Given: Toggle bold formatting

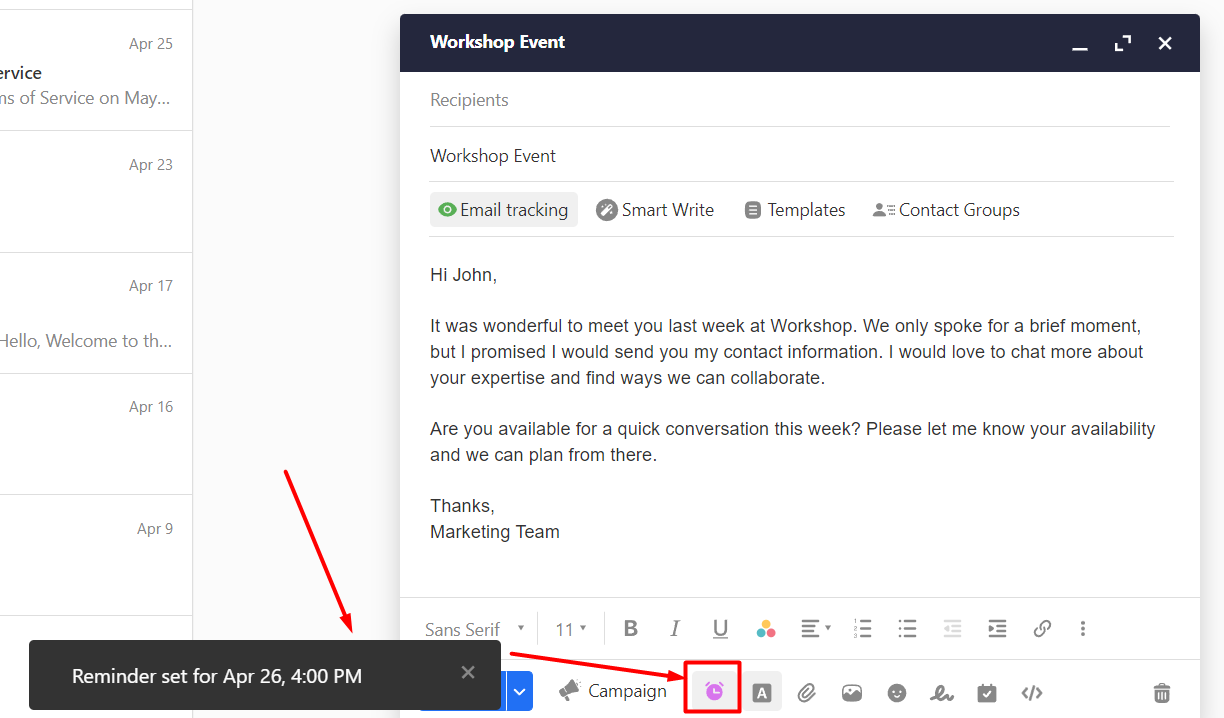Looking at the screenshot, I should pos(630,629).
